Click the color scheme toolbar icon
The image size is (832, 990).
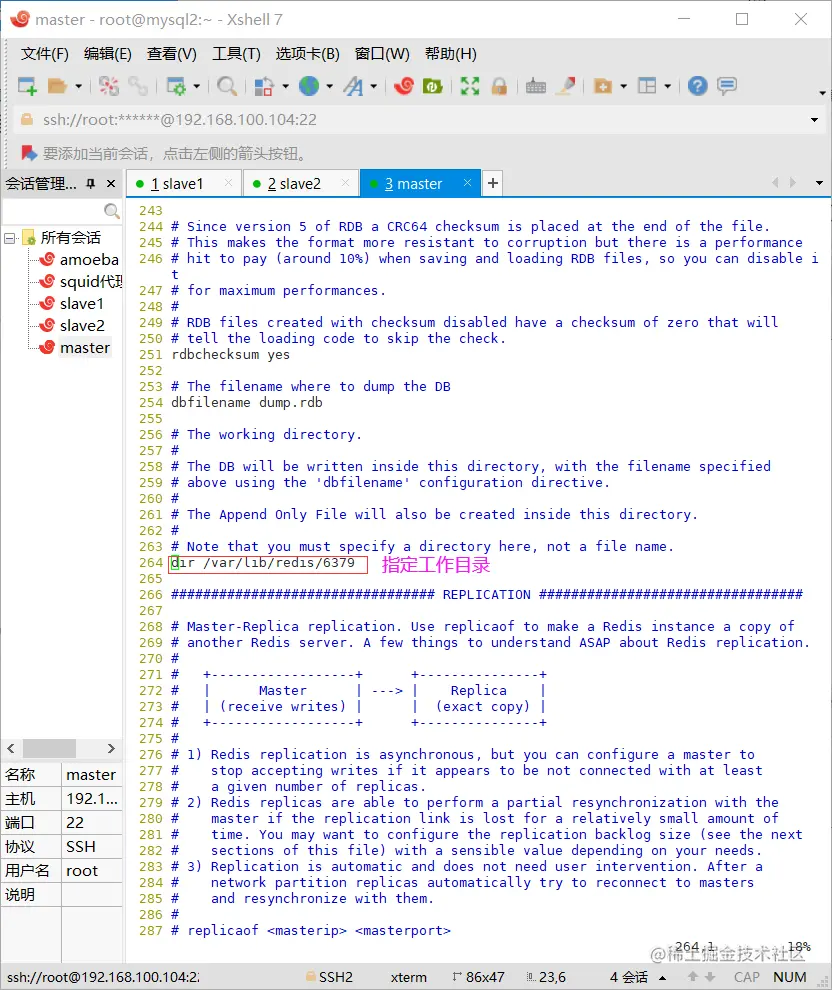point(264,86)
